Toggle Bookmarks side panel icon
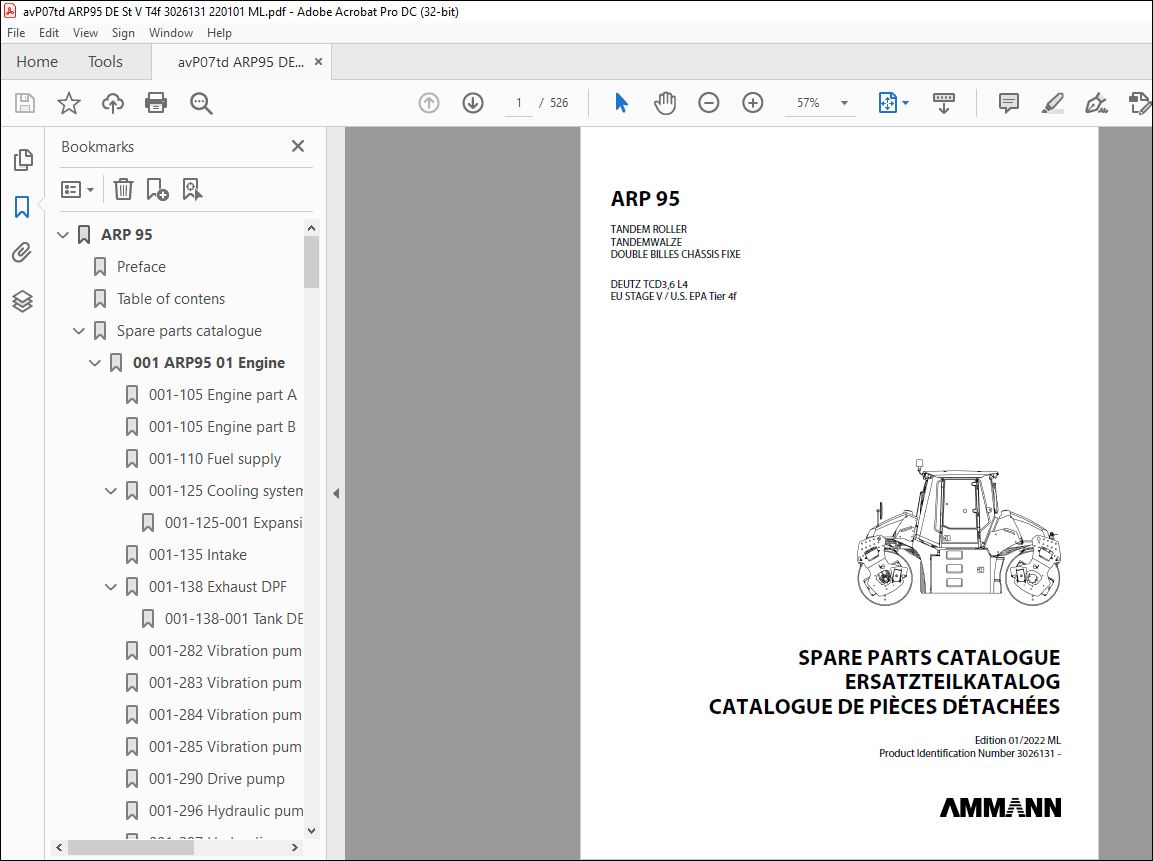The image size is (1153, 861). (x=22, y=207)
